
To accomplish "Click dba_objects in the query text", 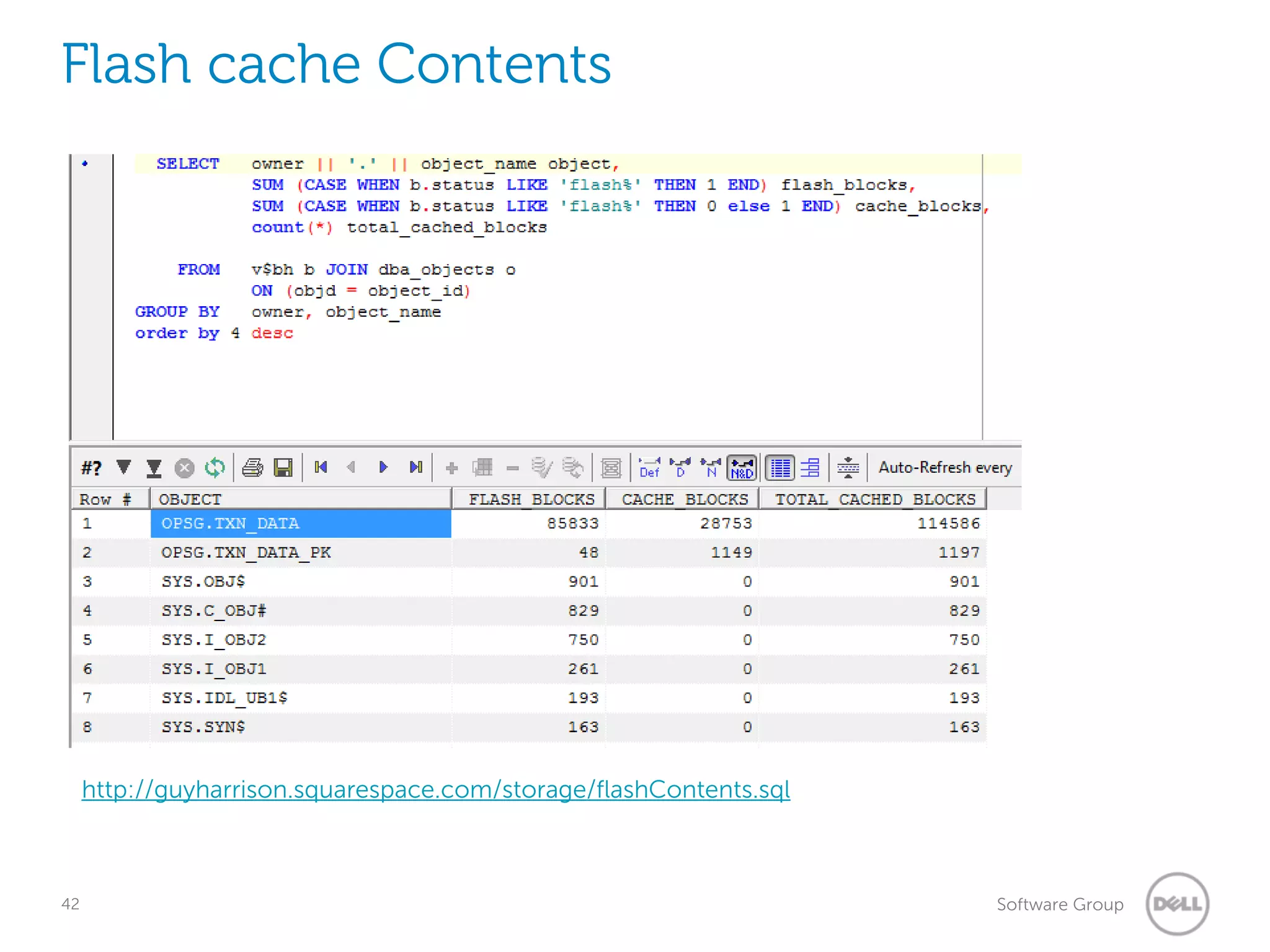I will (436, 270).
